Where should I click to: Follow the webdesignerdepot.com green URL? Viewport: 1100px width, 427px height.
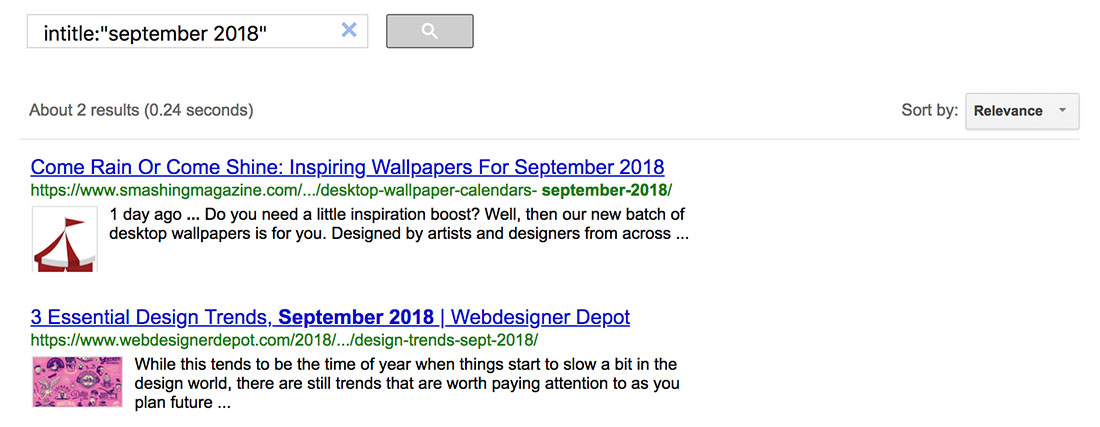[284, 340]
